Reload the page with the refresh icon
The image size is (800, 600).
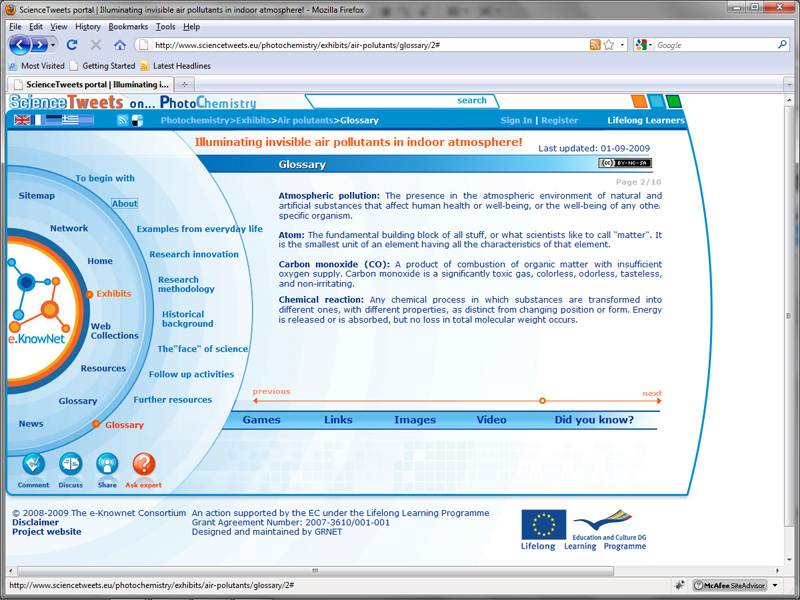(x=72, y=45)
